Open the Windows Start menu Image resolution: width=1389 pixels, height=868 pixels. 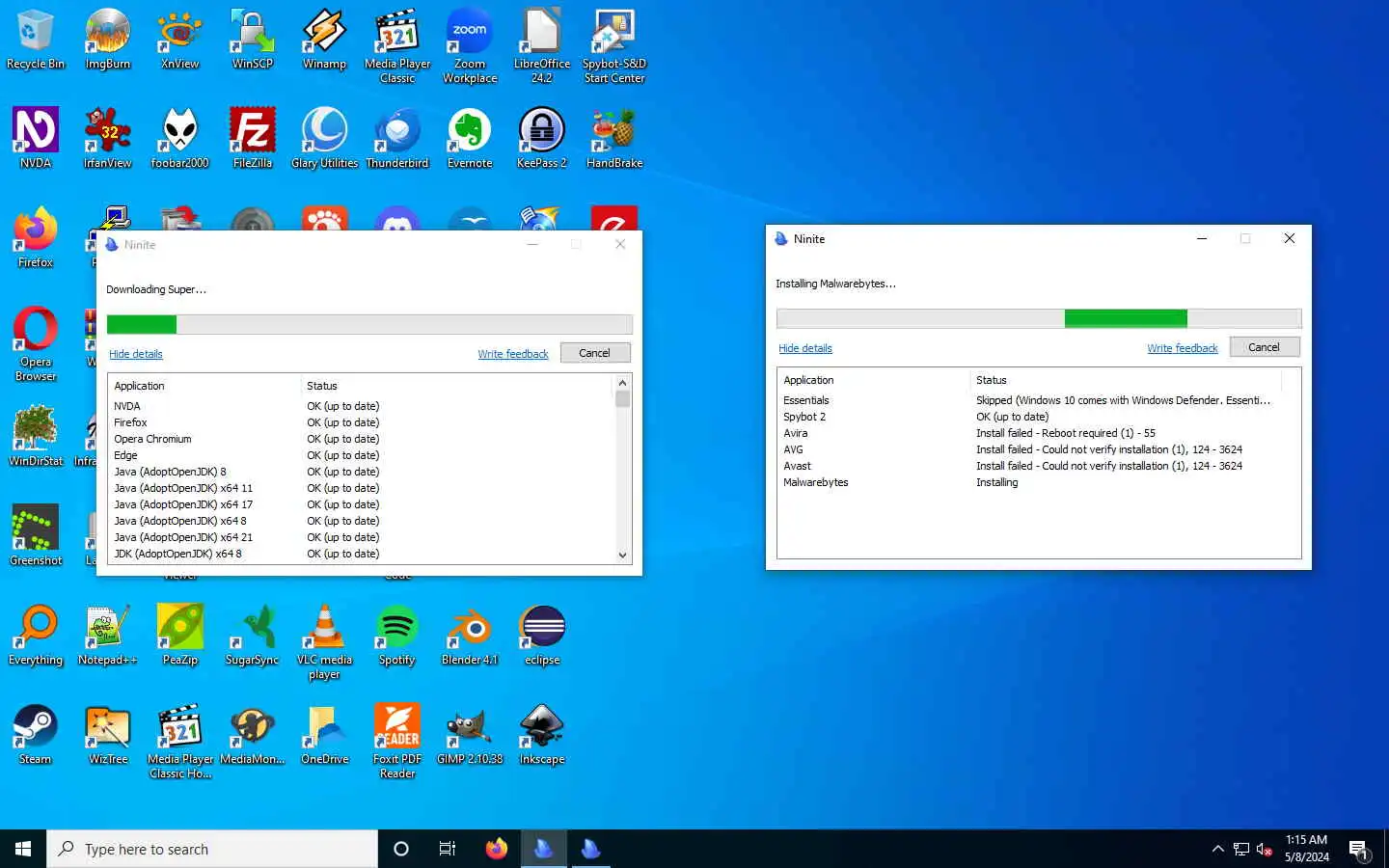23,849
